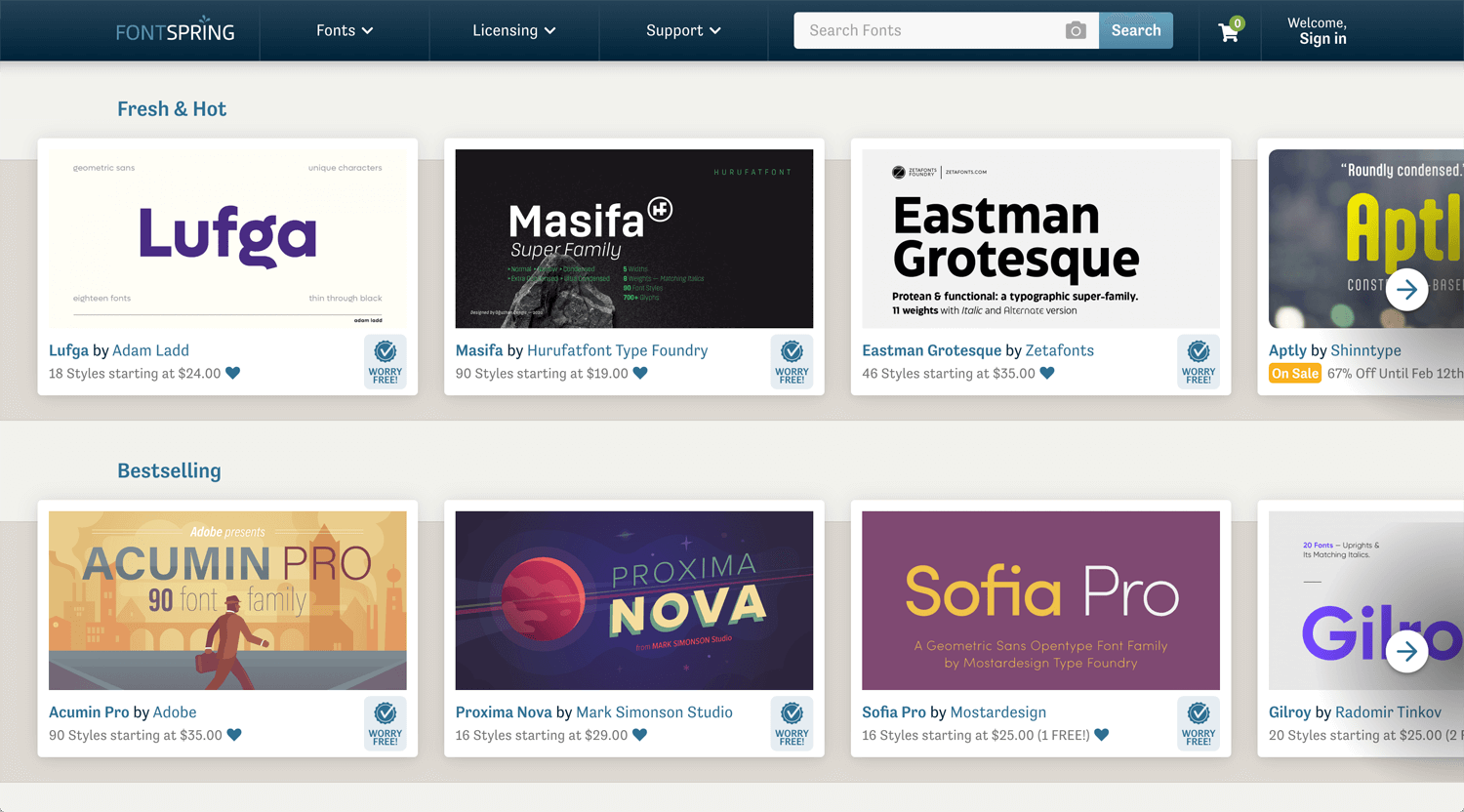The width and height of the screenshot is (1464, 812).
Task: Open the Eastman Grotesque preview image
Action: [1040, 238]
